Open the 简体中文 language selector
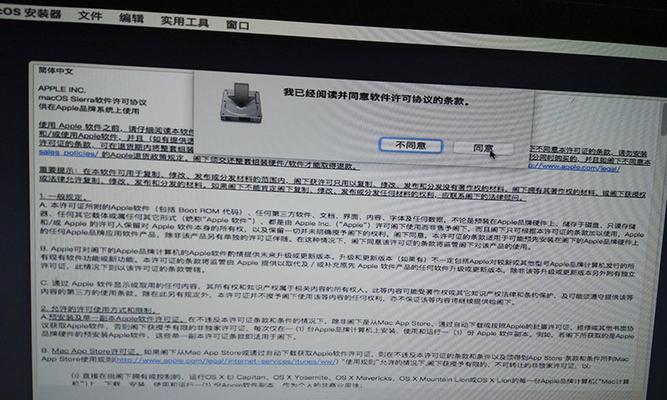This screenshot has height=400, width=667. pos(56,70)
